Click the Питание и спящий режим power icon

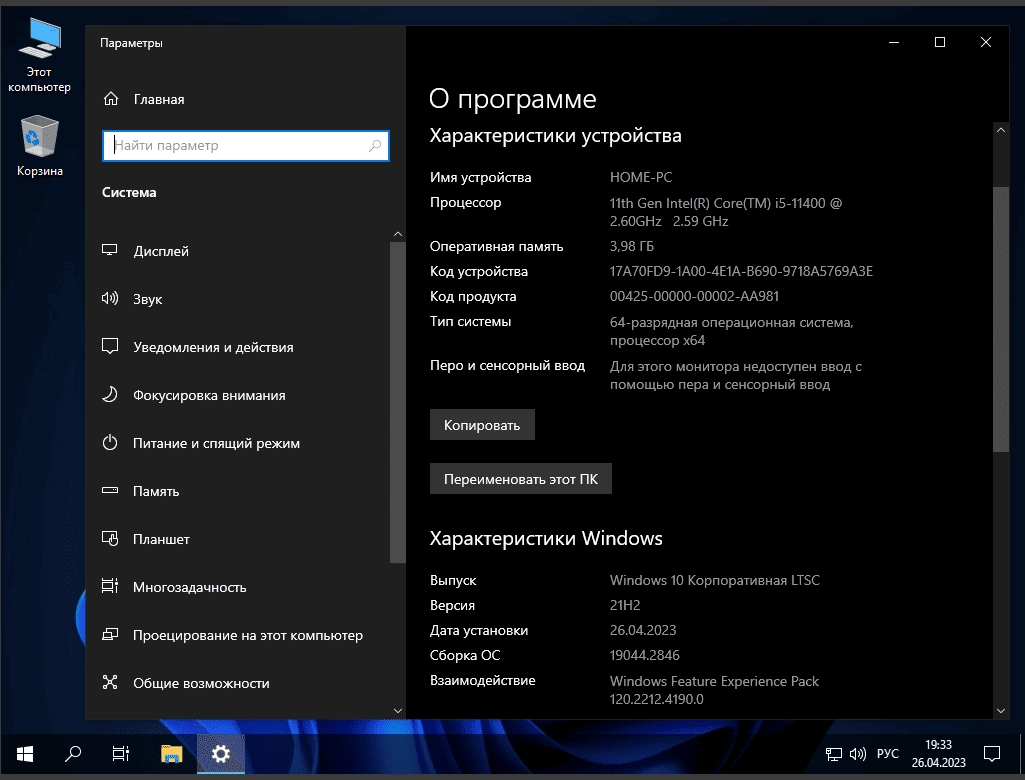tap(110, 443)
